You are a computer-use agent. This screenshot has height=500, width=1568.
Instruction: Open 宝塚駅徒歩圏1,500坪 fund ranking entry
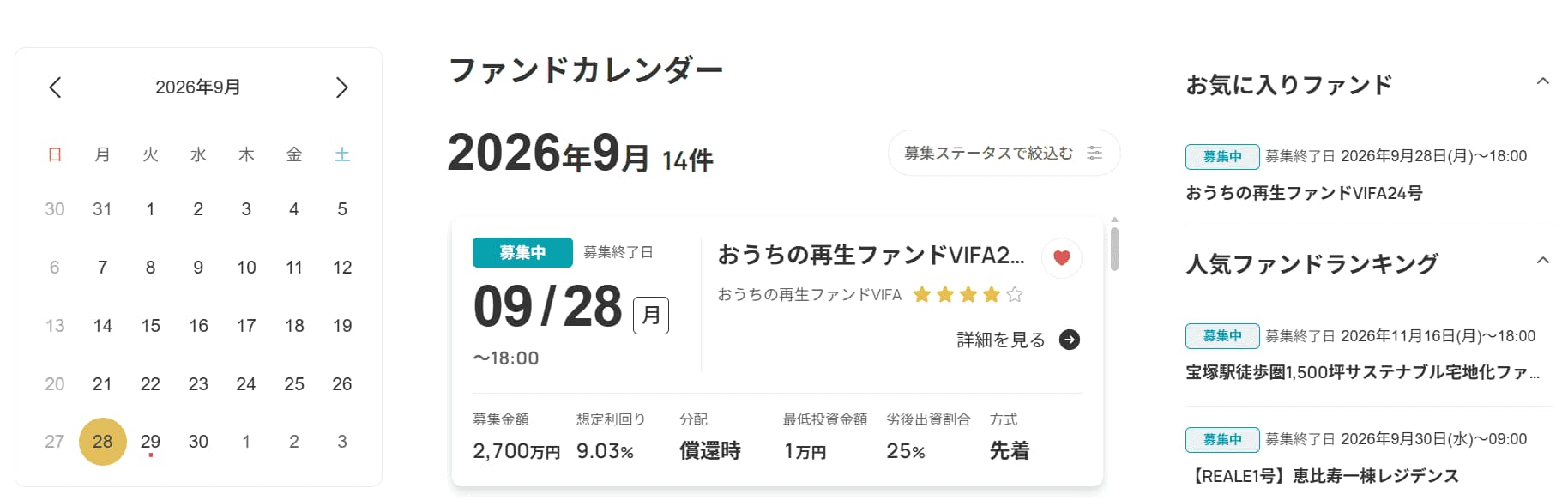click(x=1362, y=372)
